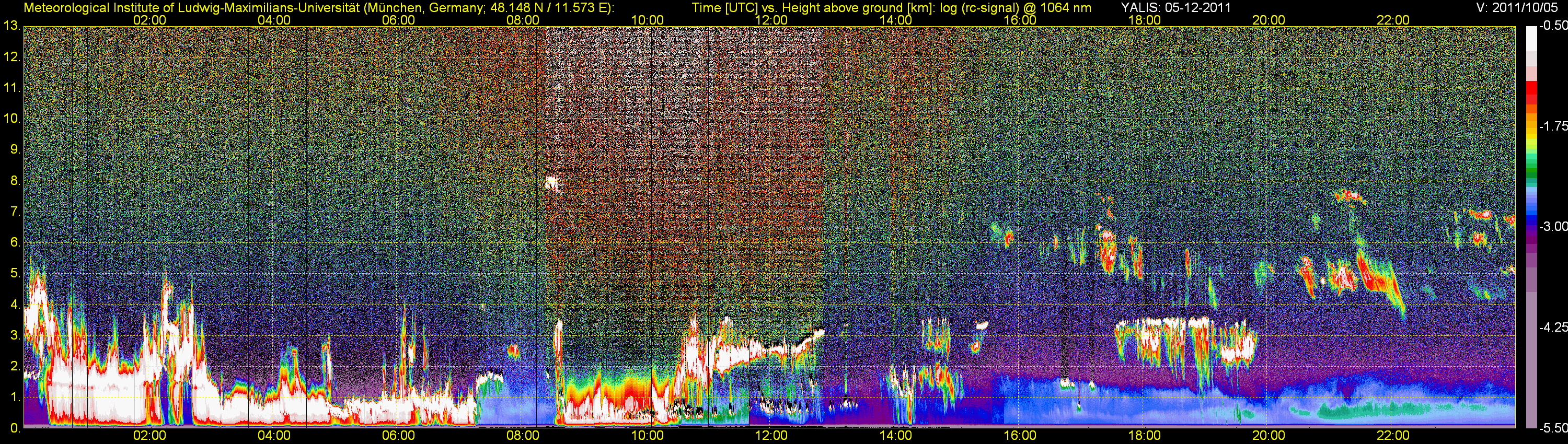1568x444 pixels.
Task: Click the isolated white cloud blob at 8 km
Action: 551,183
